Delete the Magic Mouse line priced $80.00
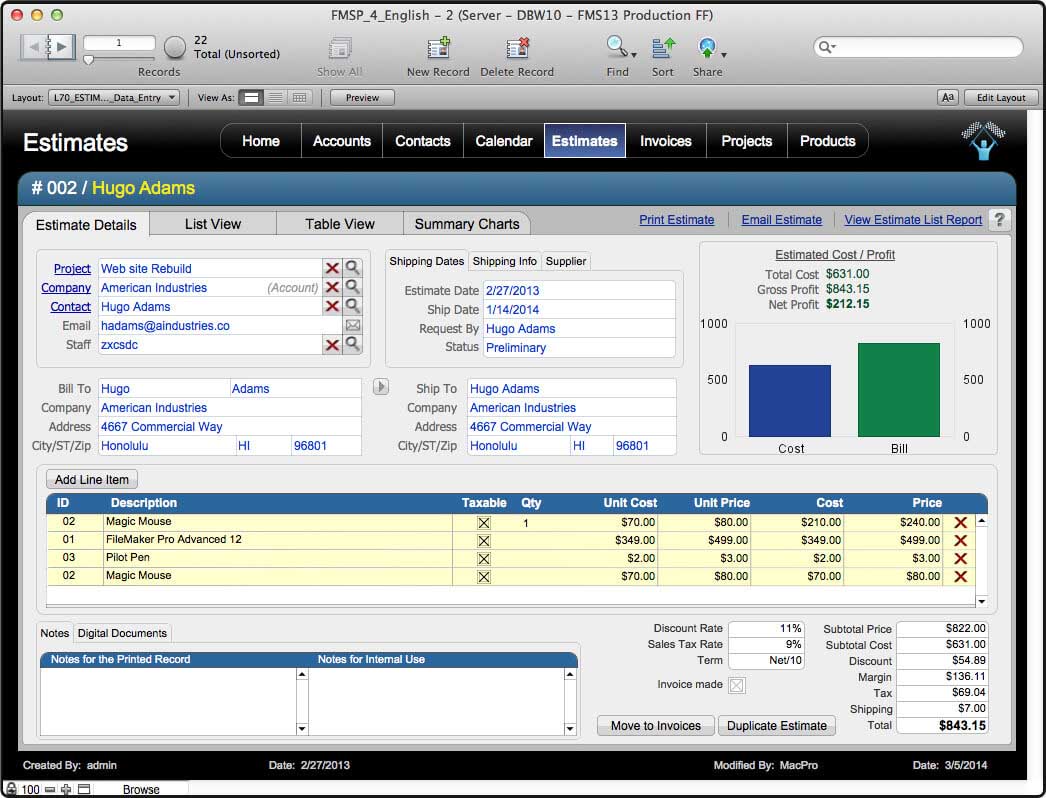The image size is (1046, 798). point(961,576)
